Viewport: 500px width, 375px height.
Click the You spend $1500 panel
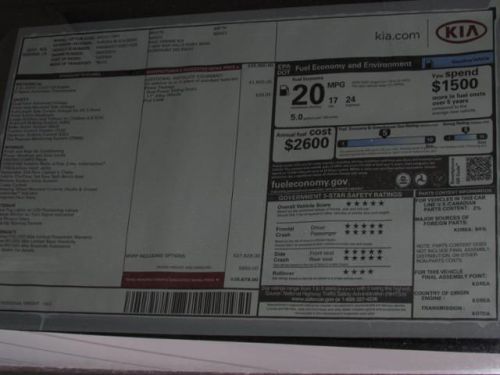click(457, 92)
